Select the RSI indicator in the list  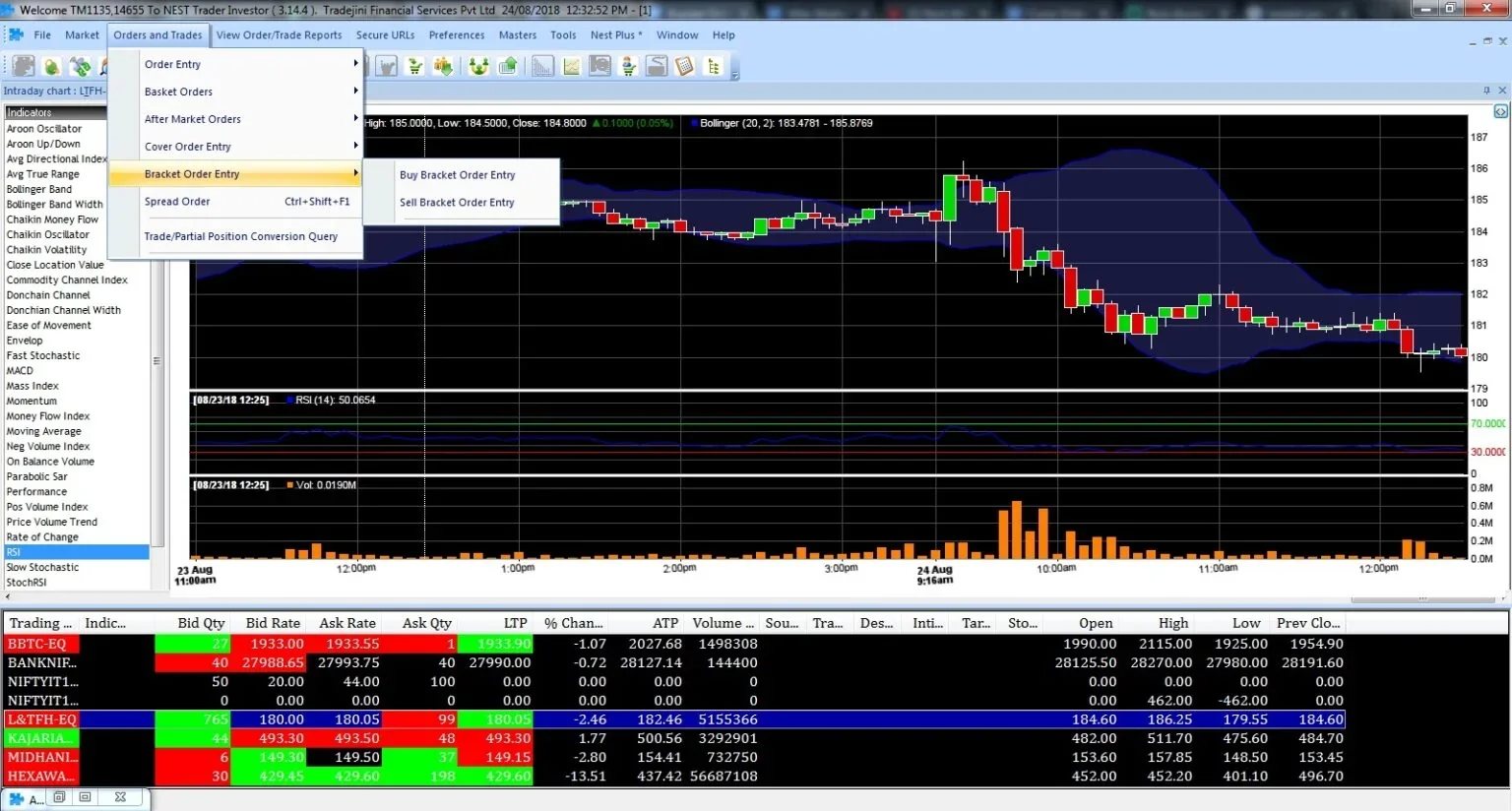77,552
